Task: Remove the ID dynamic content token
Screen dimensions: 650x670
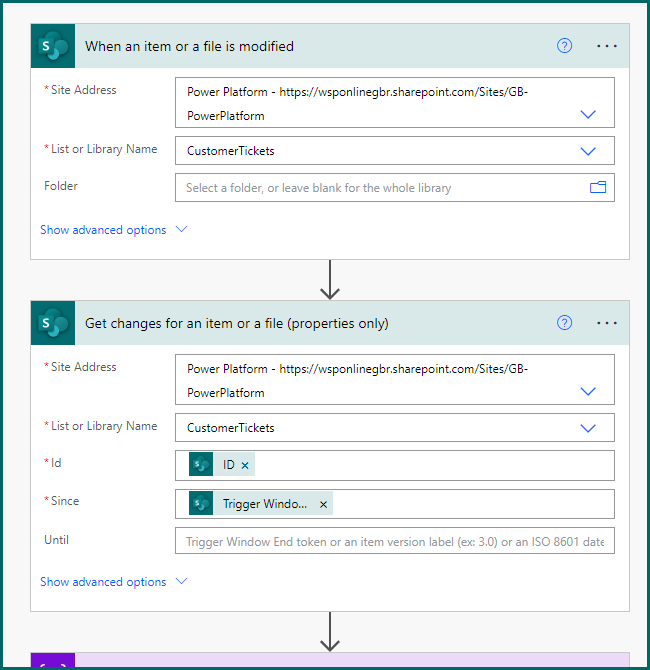Action: [245, 465]
